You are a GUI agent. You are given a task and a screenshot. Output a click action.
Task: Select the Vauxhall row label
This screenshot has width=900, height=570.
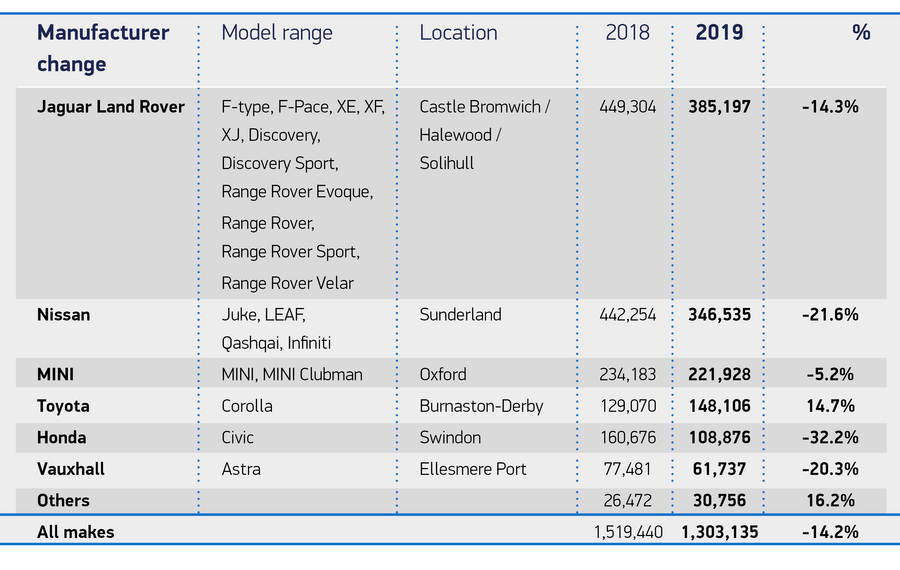point(70,469)
